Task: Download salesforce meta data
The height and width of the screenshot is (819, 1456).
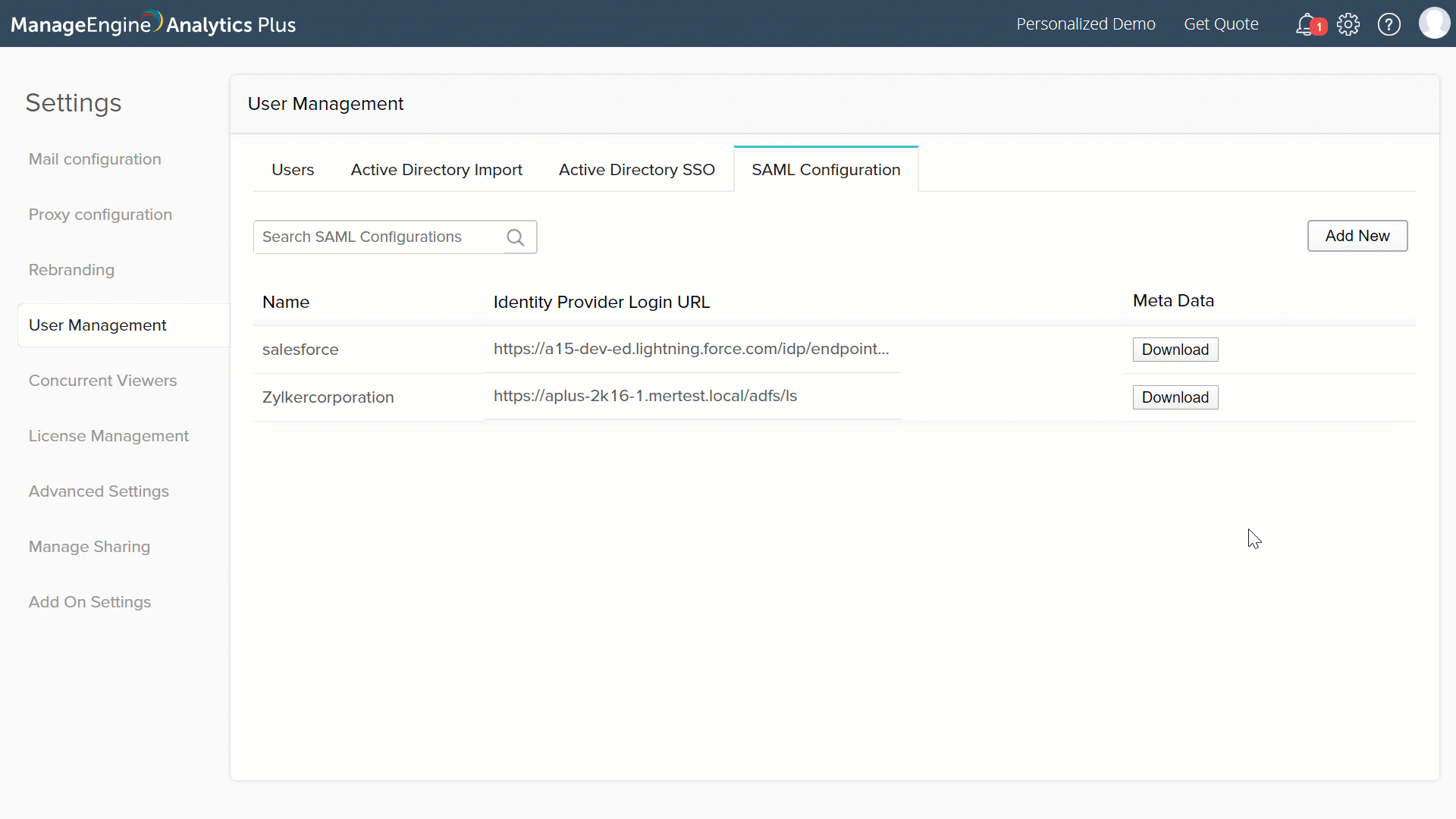Action: pos(1175,350)
